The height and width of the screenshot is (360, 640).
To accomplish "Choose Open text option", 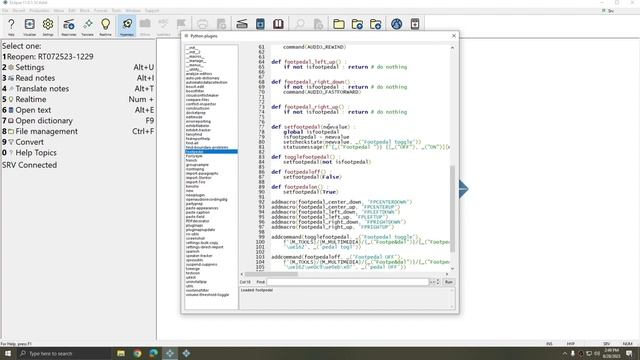I will (78, 110).
